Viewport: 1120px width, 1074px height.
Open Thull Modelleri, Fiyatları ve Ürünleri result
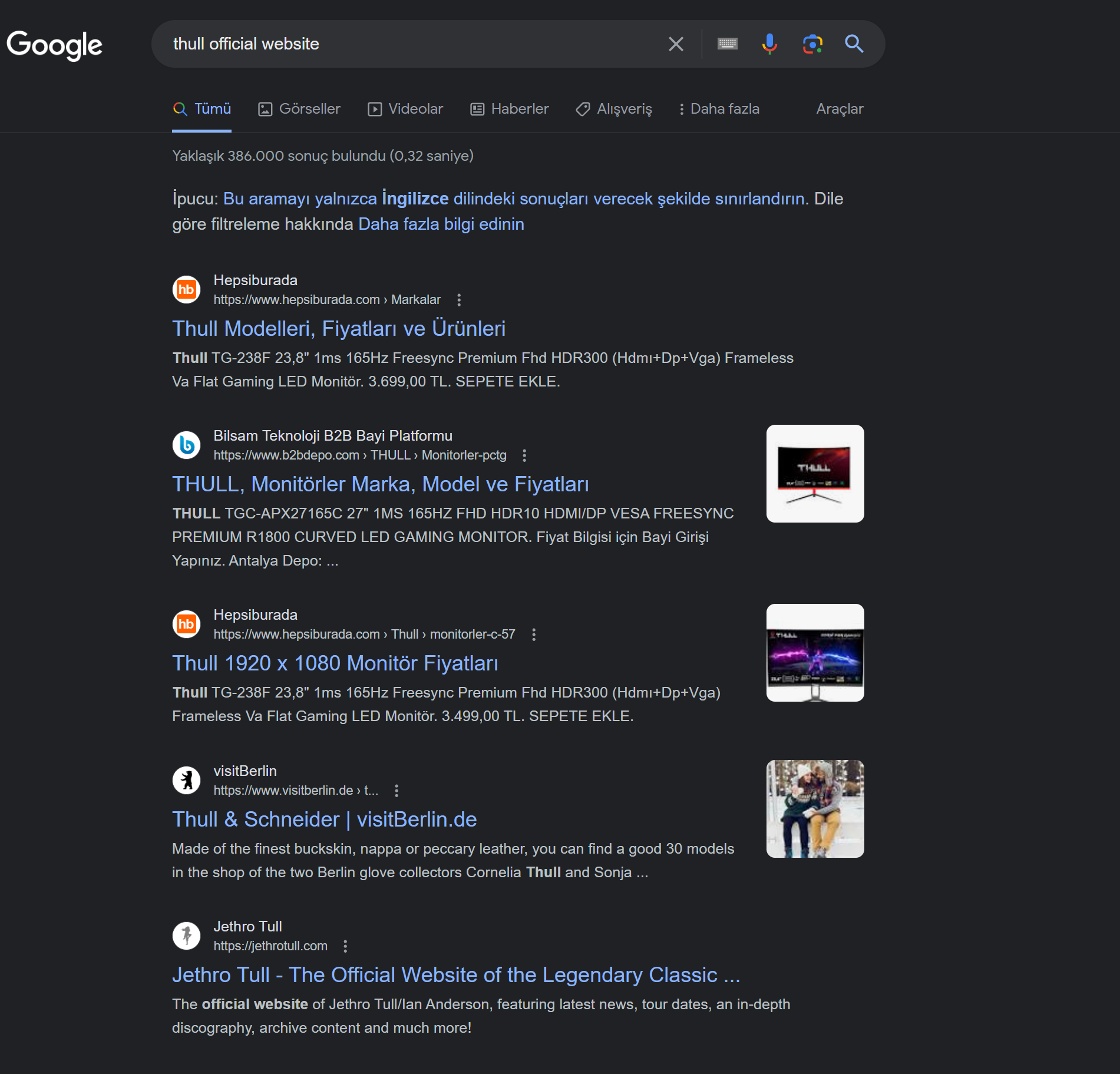point(339,329)
